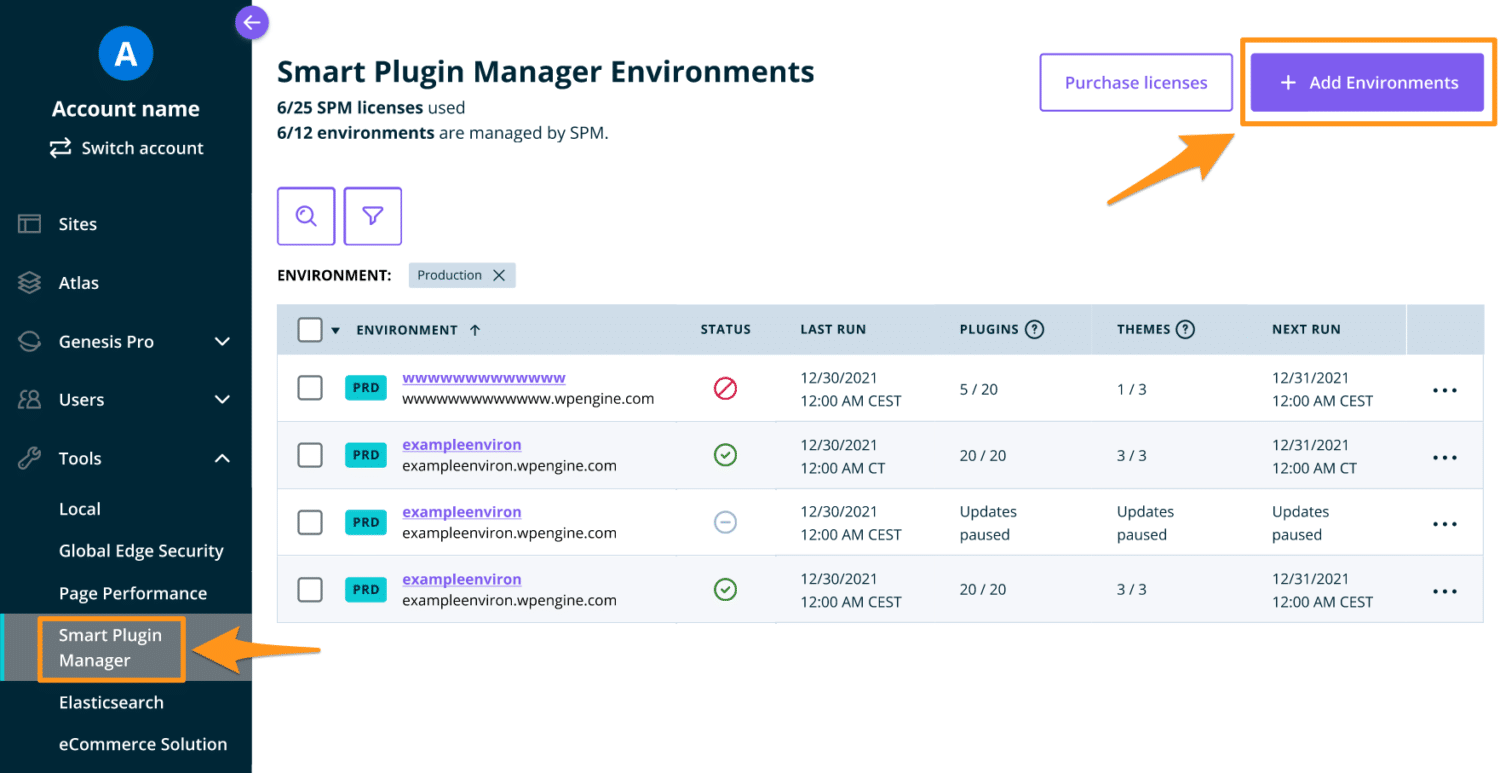The width and height of the screenshot is (1500, 773).
Task: Select all environments with the header checkbox
Action: [310, 329]
